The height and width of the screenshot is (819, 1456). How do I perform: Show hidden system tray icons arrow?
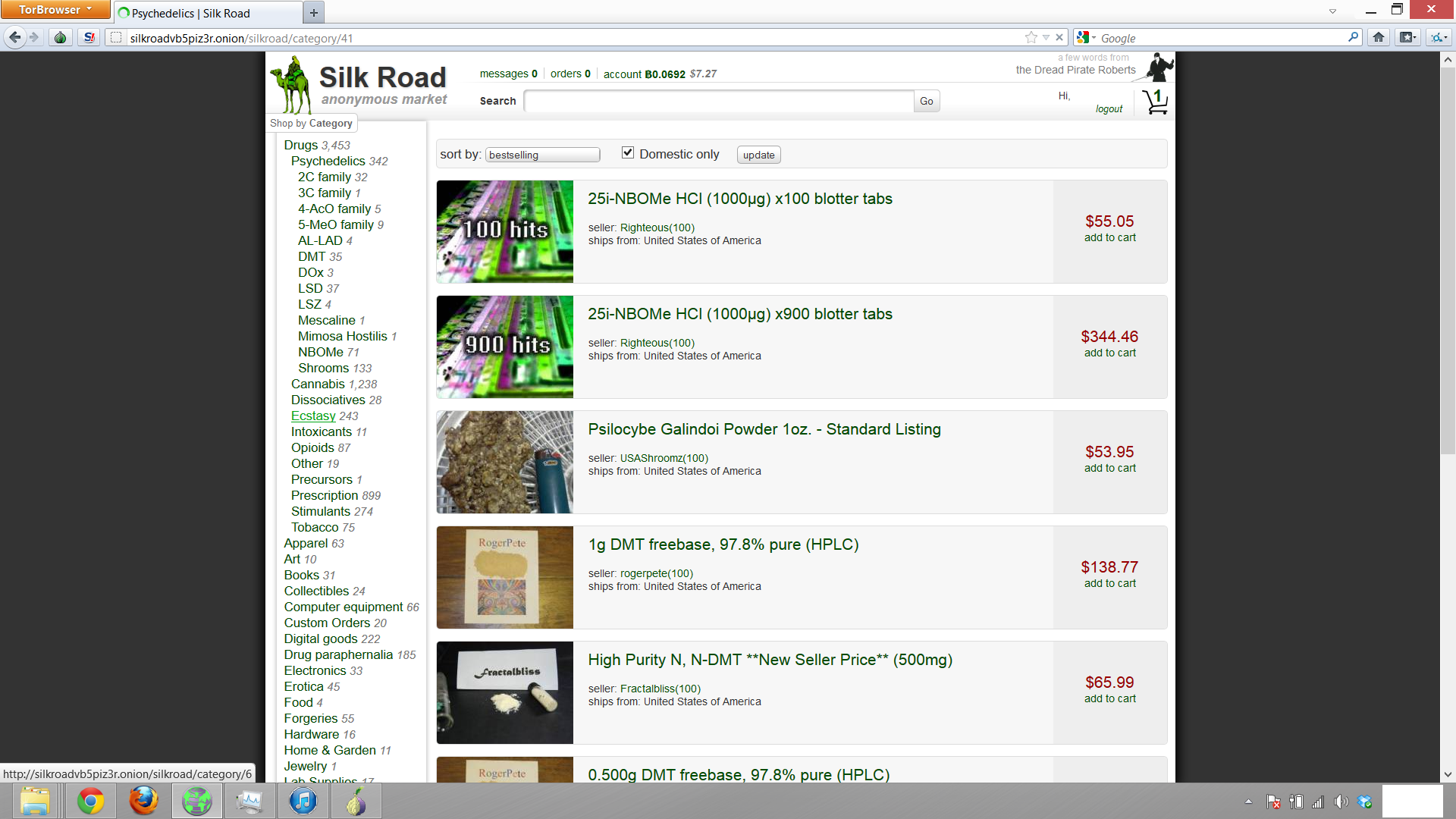click(1248, 801)
